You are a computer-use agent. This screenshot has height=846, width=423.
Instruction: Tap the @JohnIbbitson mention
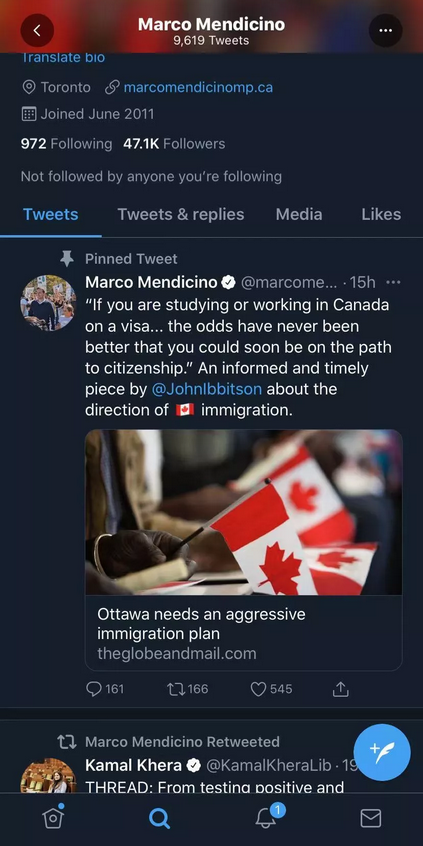click(207, 389)
